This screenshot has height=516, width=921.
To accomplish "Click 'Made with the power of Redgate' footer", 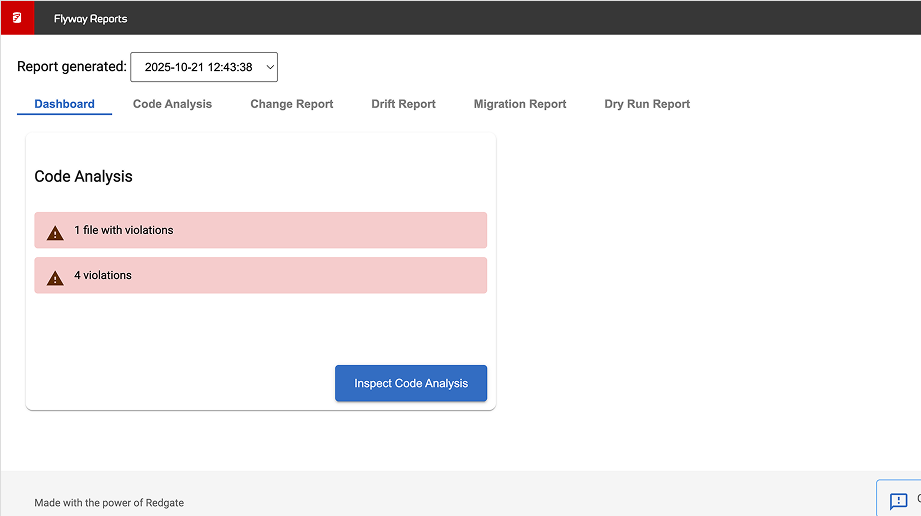I will pos(109,502).
